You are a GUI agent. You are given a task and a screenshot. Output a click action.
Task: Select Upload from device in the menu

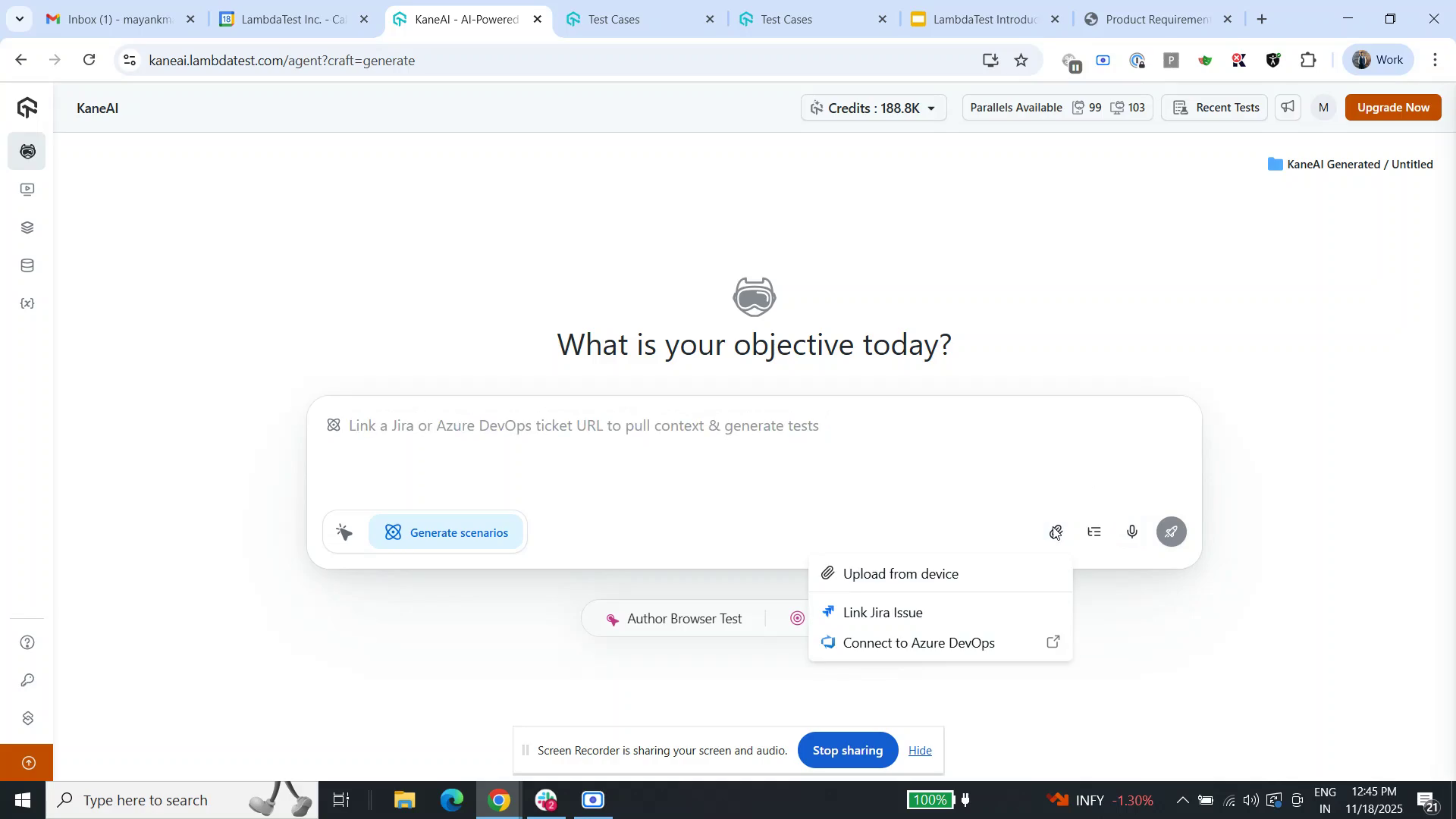(x=900, y=573)
